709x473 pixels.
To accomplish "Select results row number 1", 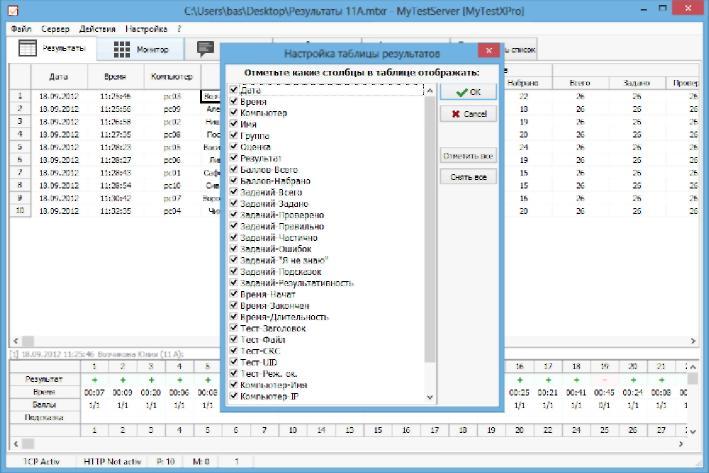I will pos(20,96).
